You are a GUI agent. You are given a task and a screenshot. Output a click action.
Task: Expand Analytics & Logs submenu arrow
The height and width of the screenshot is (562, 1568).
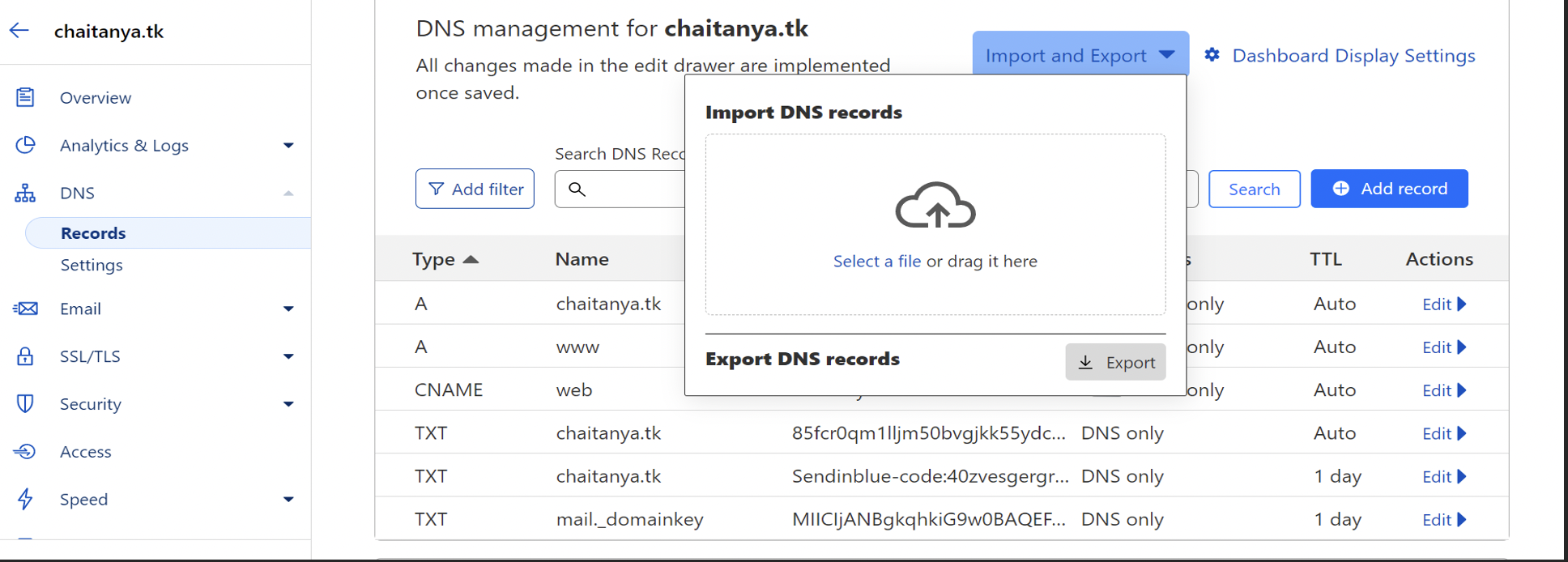[288, 146]
